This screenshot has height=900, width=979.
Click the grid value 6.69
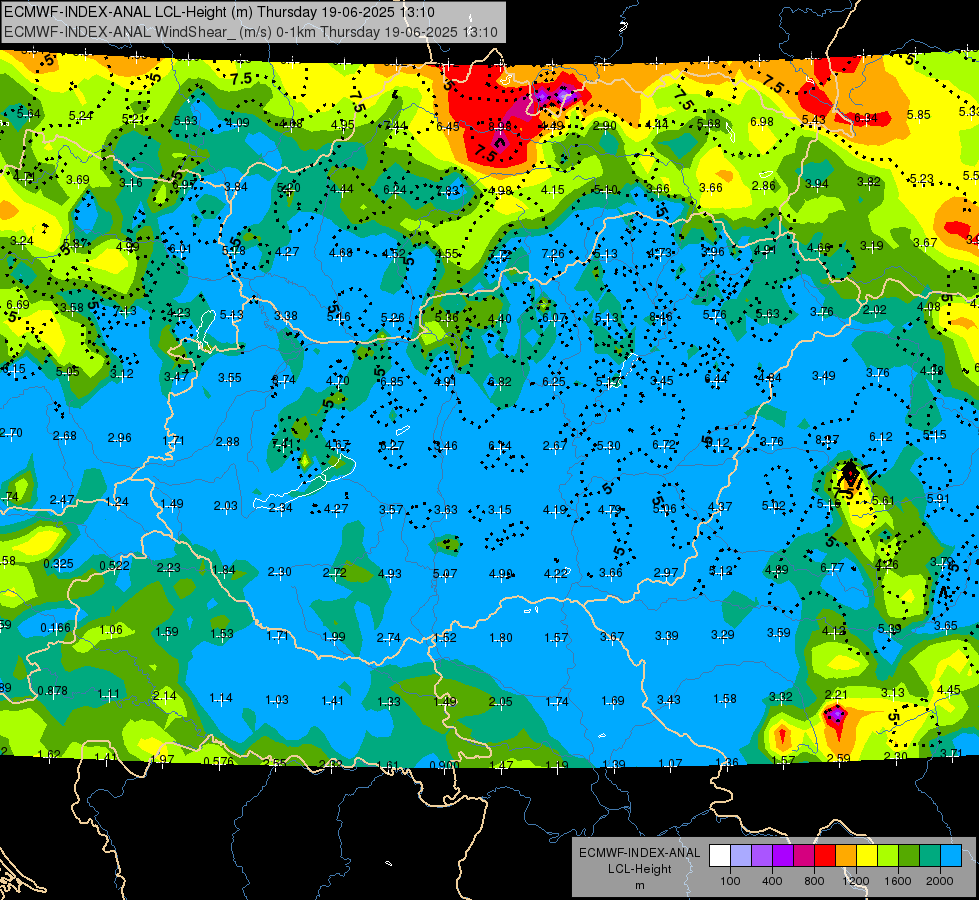coord(17,305)
